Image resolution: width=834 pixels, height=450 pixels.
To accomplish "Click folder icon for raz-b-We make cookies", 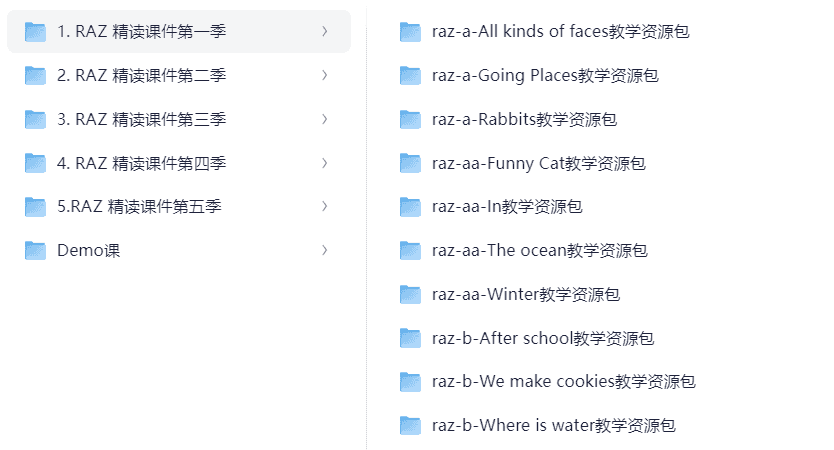I will pos(410,381).
